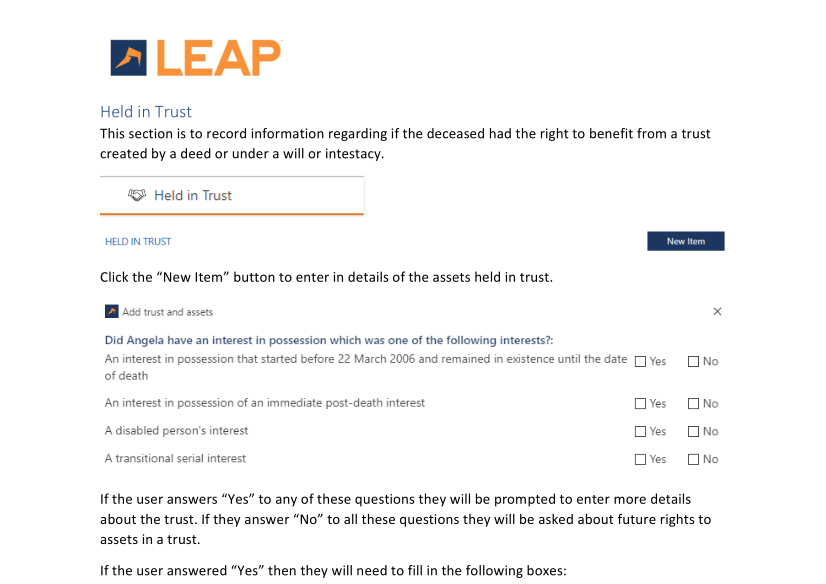
Task: Select No for disabled person's interest
Action: pyautogui.click(x=693, y=432)
